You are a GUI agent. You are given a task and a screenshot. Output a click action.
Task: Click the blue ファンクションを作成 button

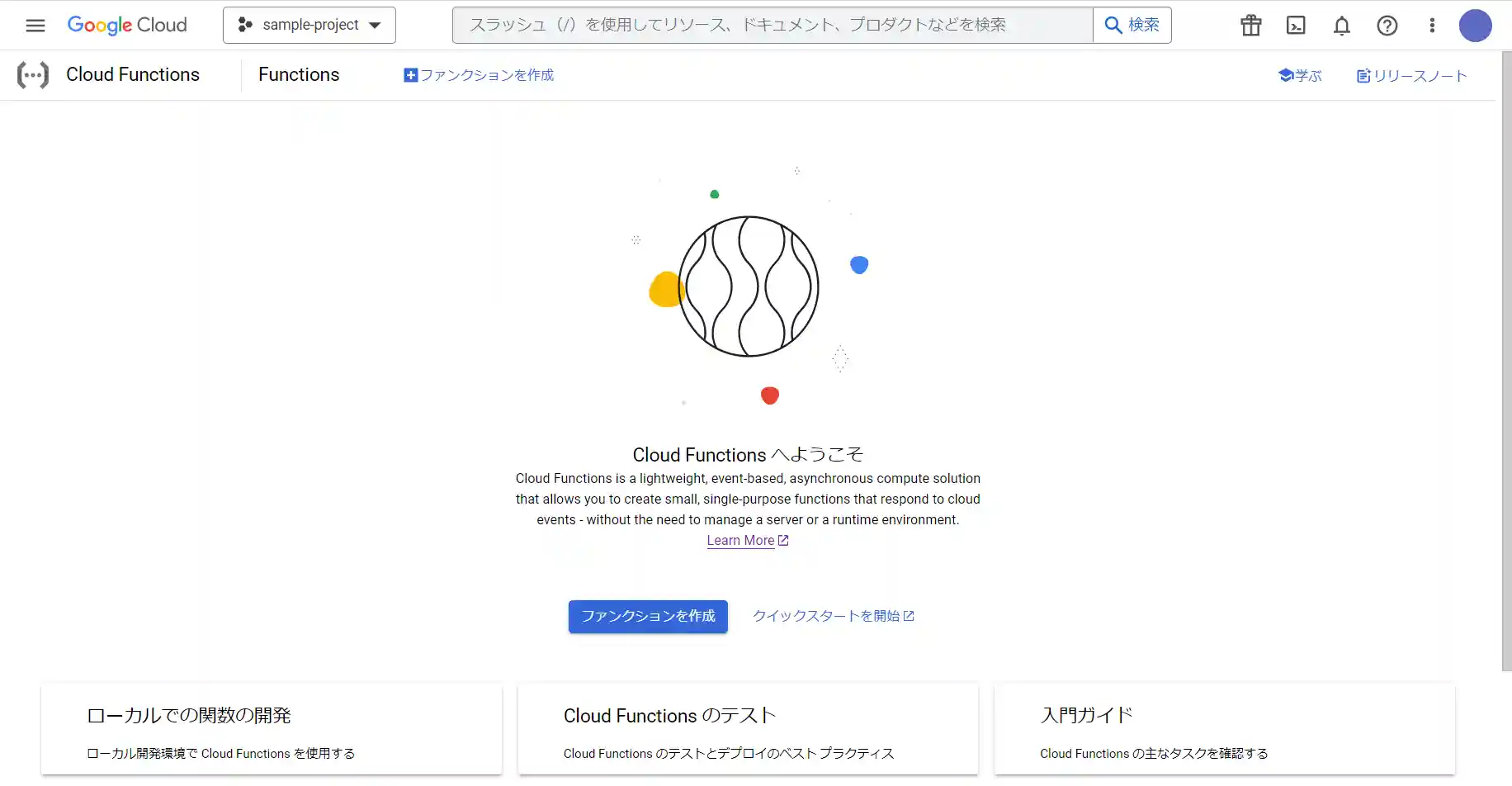pyautogui.click(x=648, y=617)
